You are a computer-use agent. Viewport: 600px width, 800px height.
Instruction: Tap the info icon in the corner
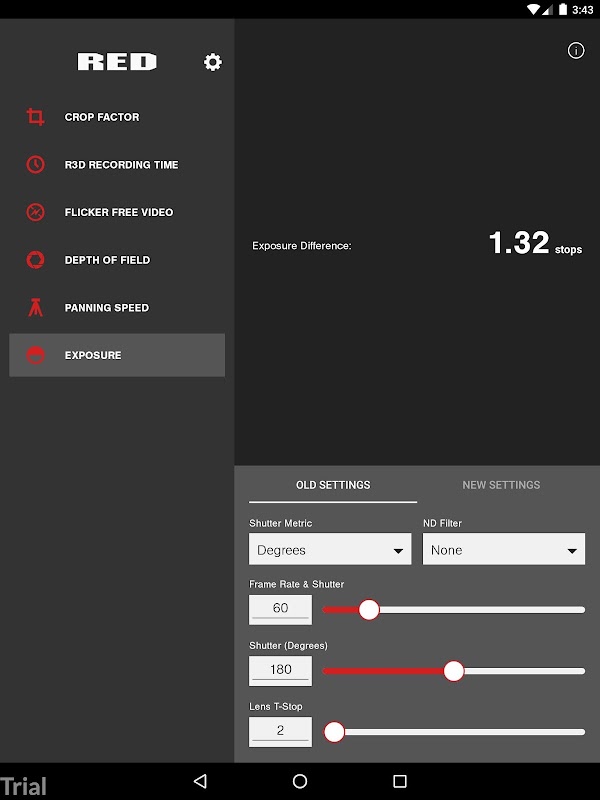(x=576, y=51)
